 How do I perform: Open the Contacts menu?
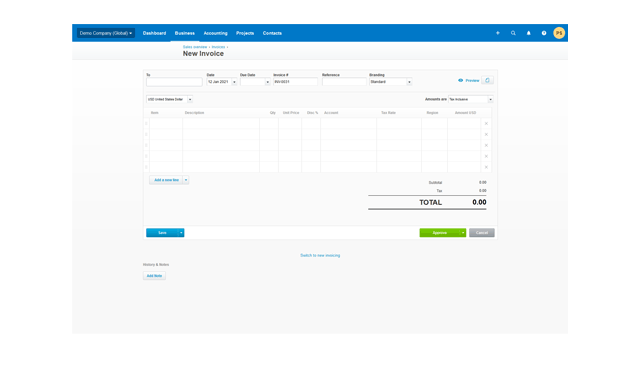(272, 33)
